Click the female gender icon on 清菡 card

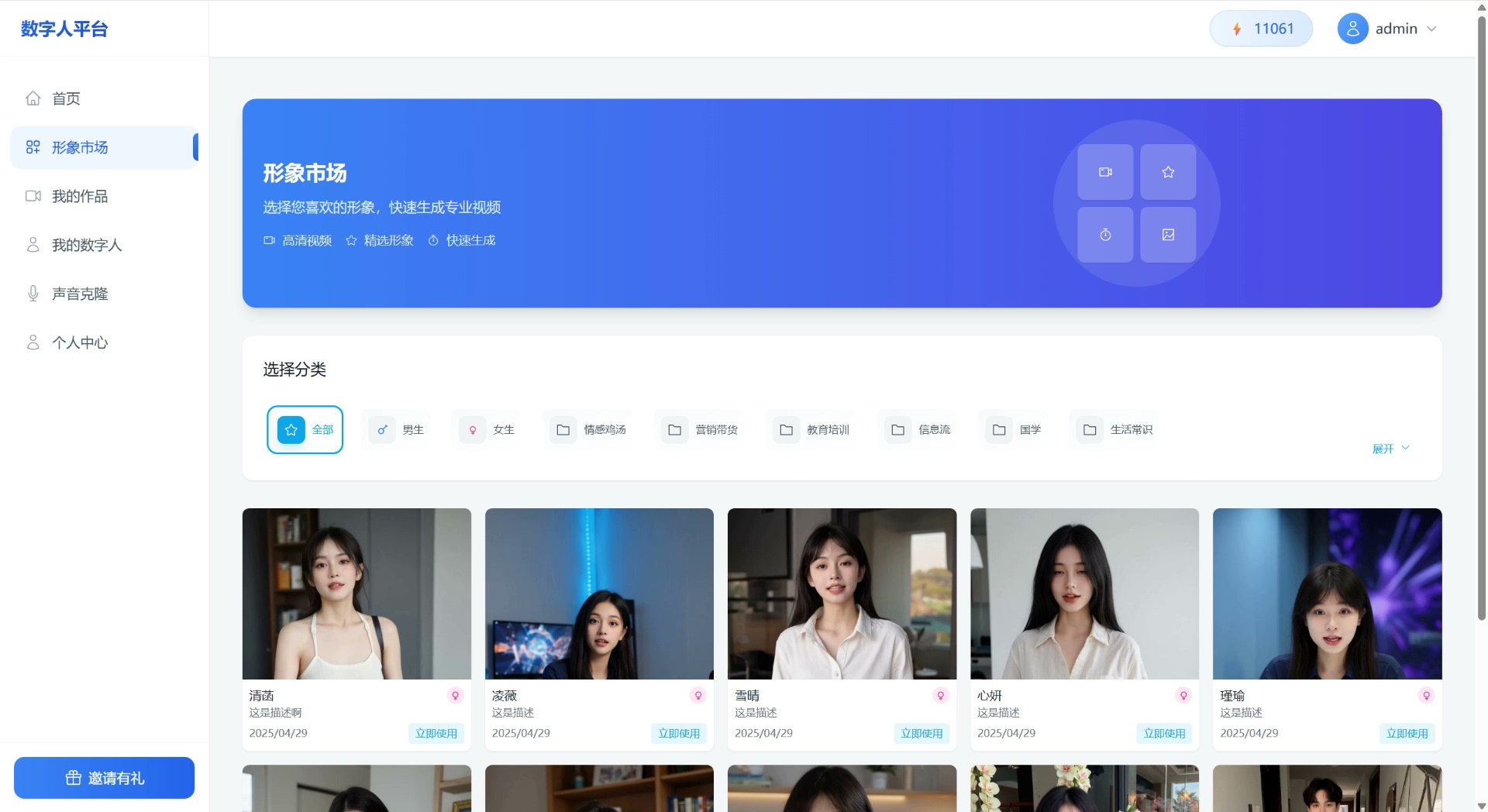coord(456,696)
